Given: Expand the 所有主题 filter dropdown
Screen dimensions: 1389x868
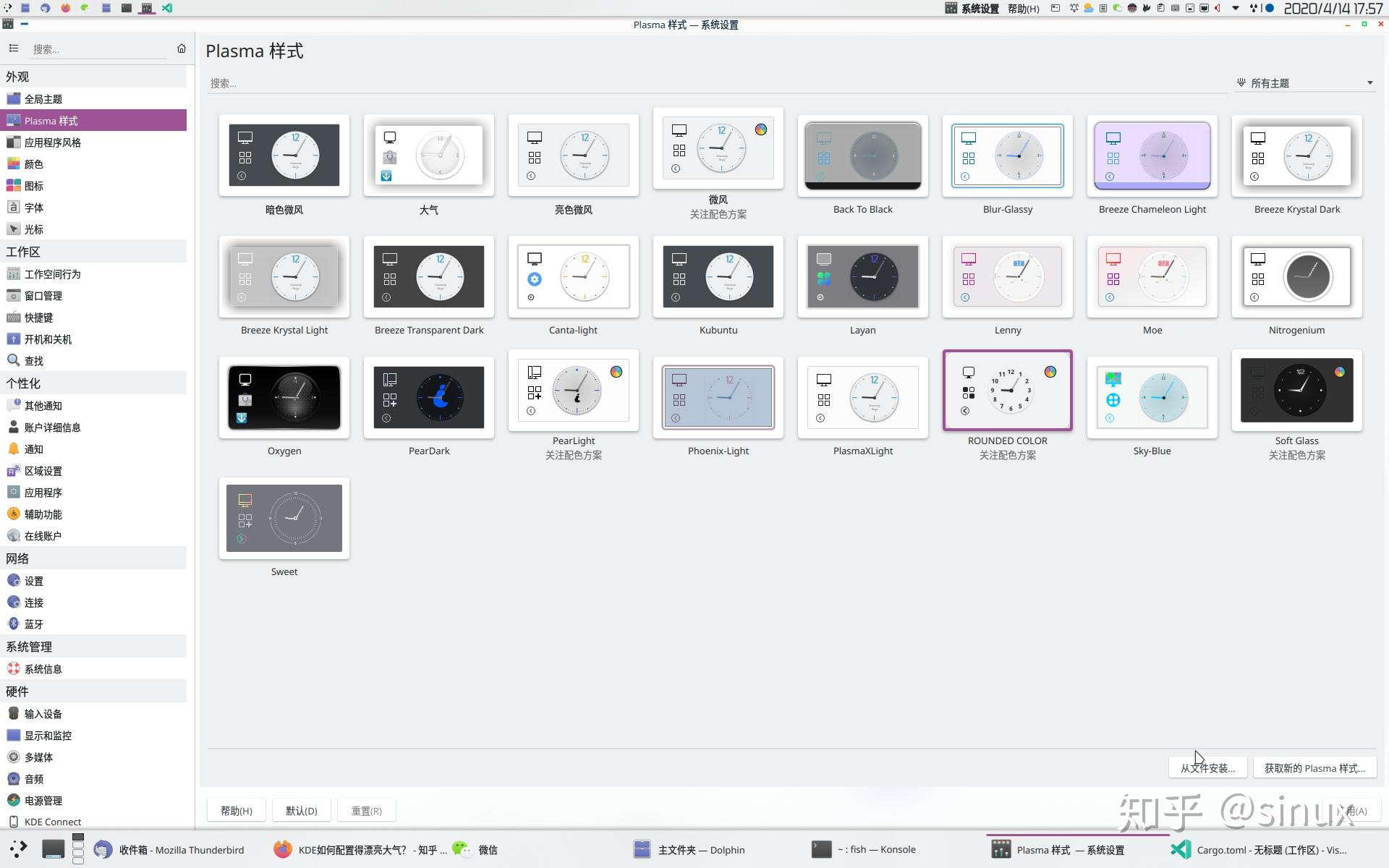Looking at the screenshot, I should click(1305, 83).
